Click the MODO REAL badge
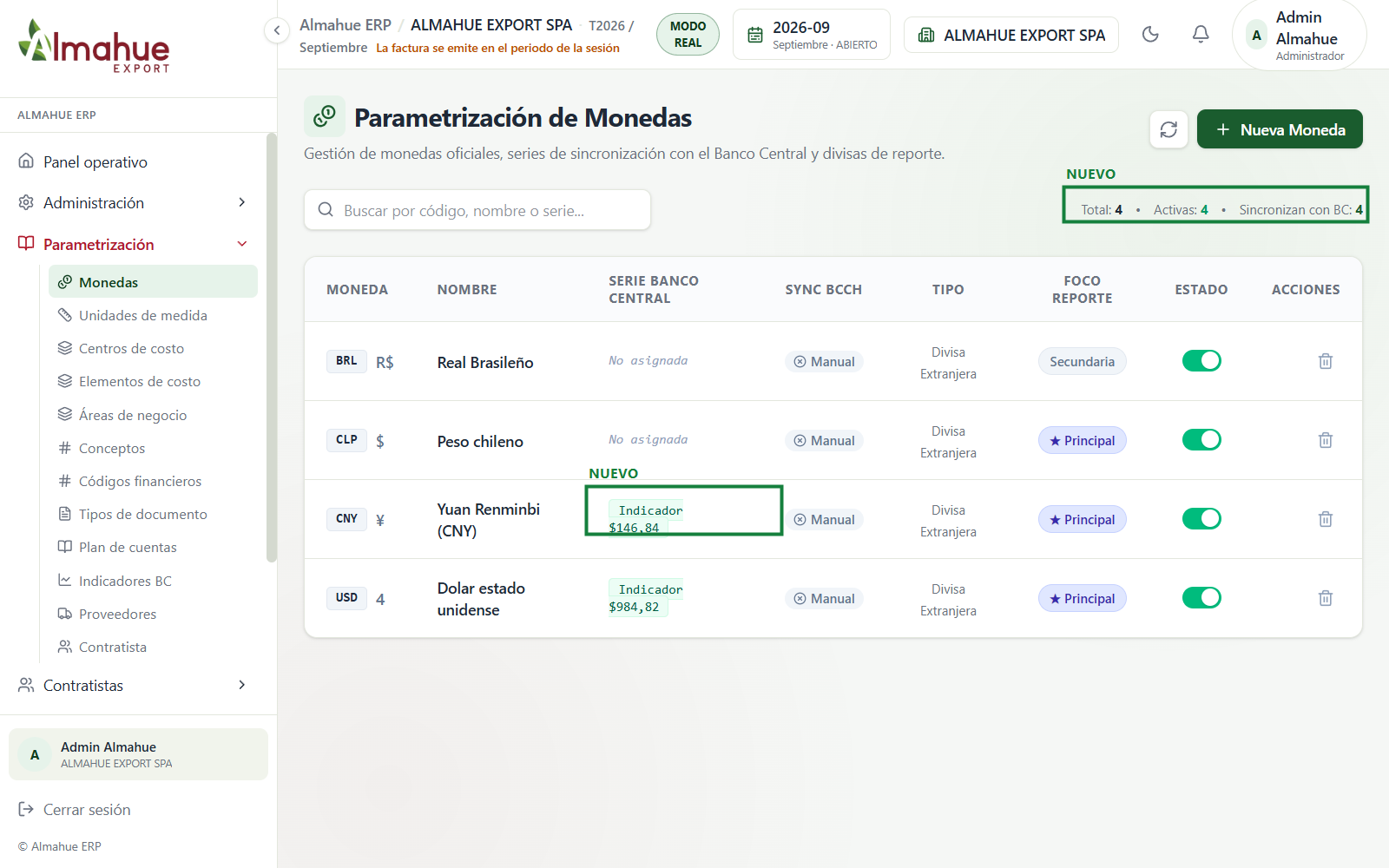This screenshot has height=868, width=1389. coord(688,35)
